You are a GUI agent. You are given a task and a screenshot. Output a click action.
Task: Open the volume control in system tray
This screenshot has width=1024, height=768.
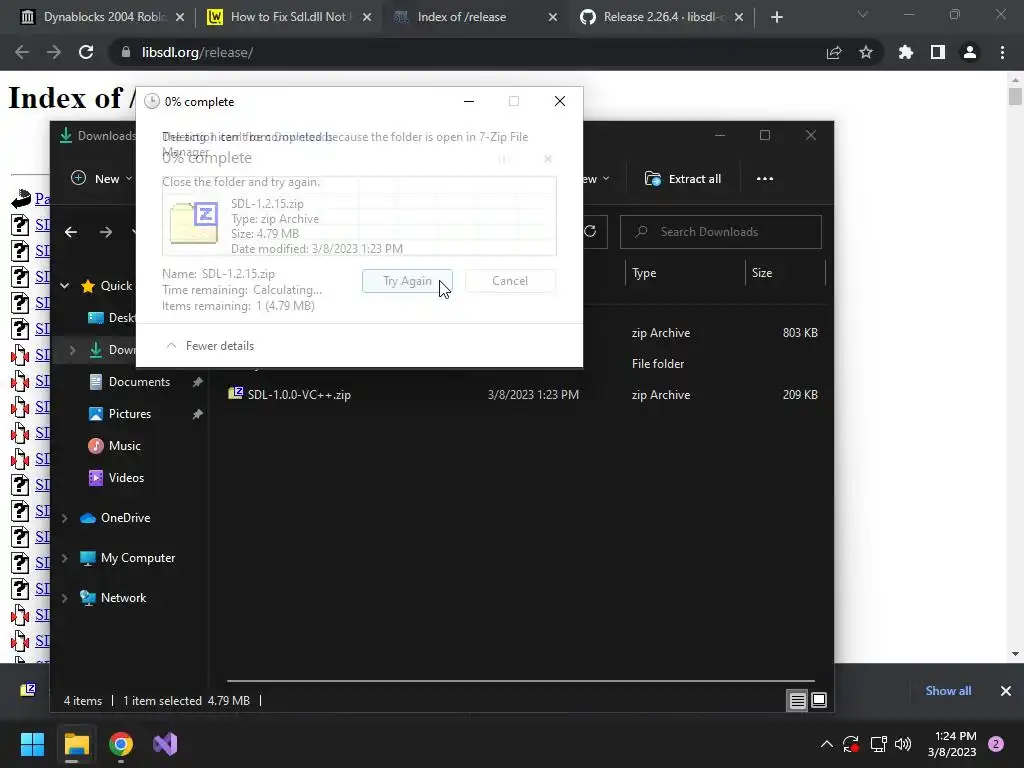coord(903,744)
